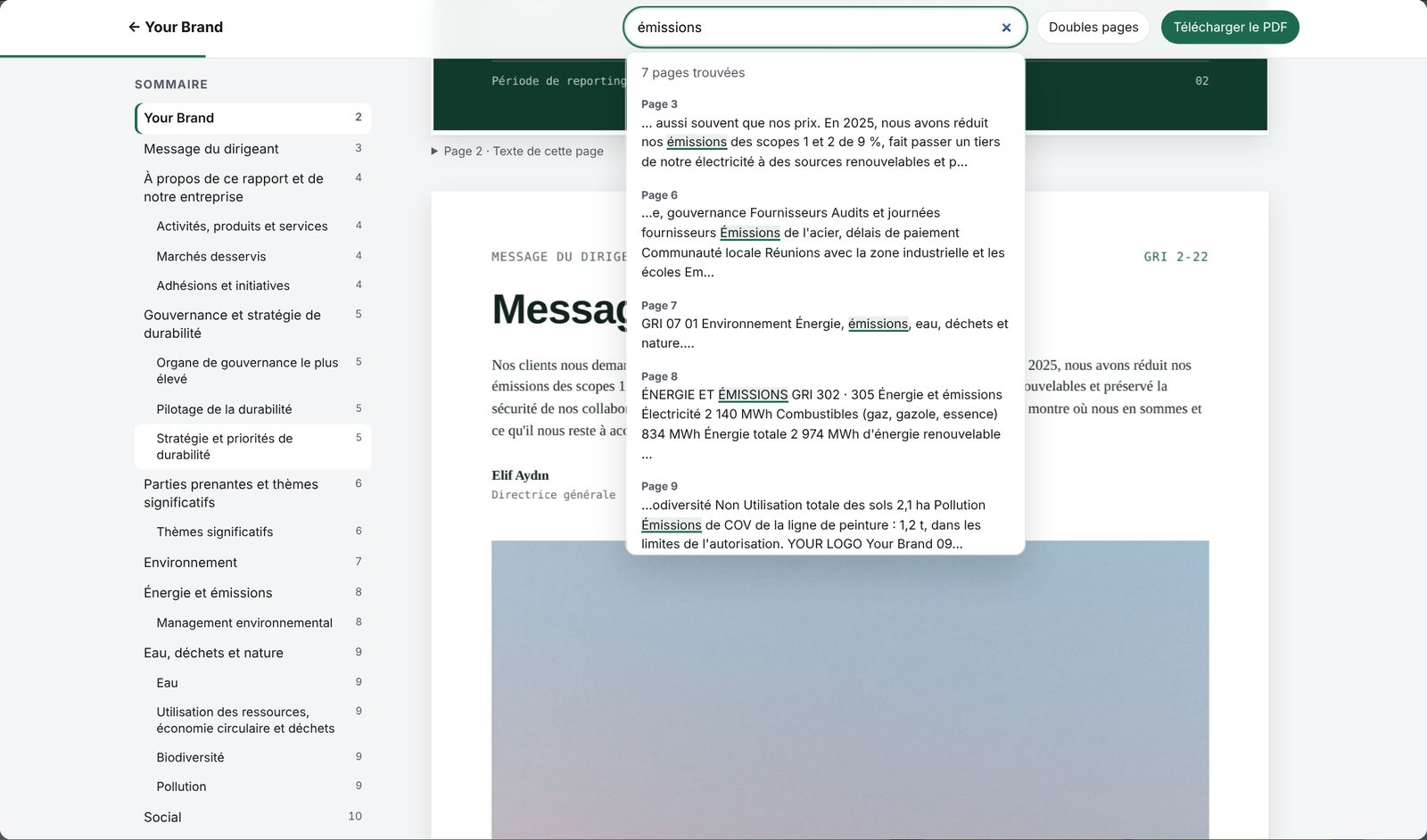Jump to Environnement section
This screenshot has width=1427, height=840.
click(253, 563)
